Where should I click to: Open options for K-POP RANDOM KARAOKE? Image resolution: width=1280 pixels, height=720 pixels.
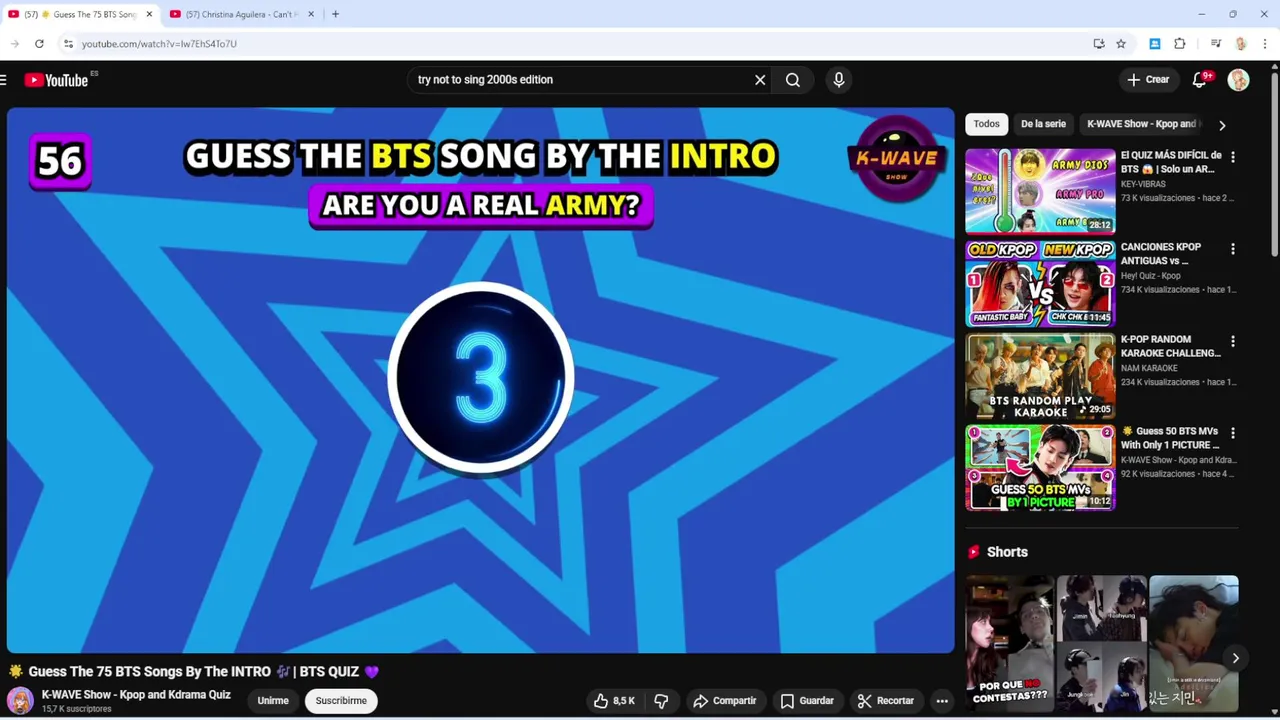(1232, 341)
